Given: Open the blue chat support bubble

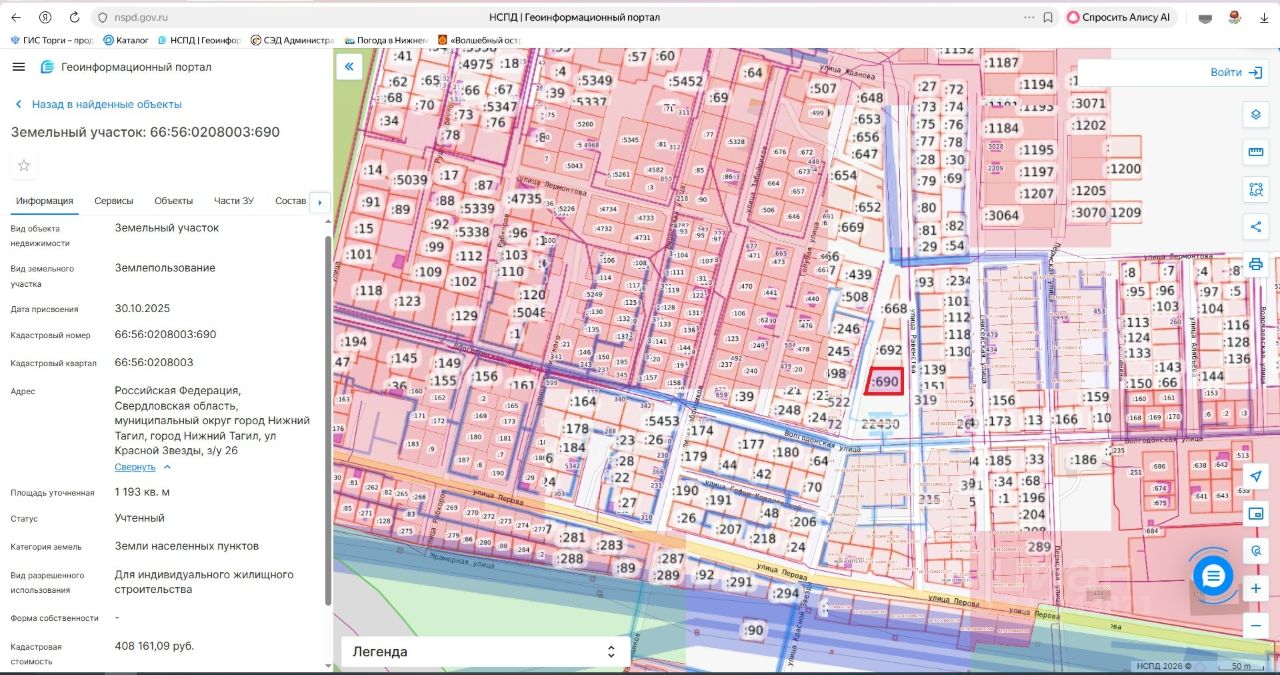Looking at the screenshot, I should click(1213, 576).
